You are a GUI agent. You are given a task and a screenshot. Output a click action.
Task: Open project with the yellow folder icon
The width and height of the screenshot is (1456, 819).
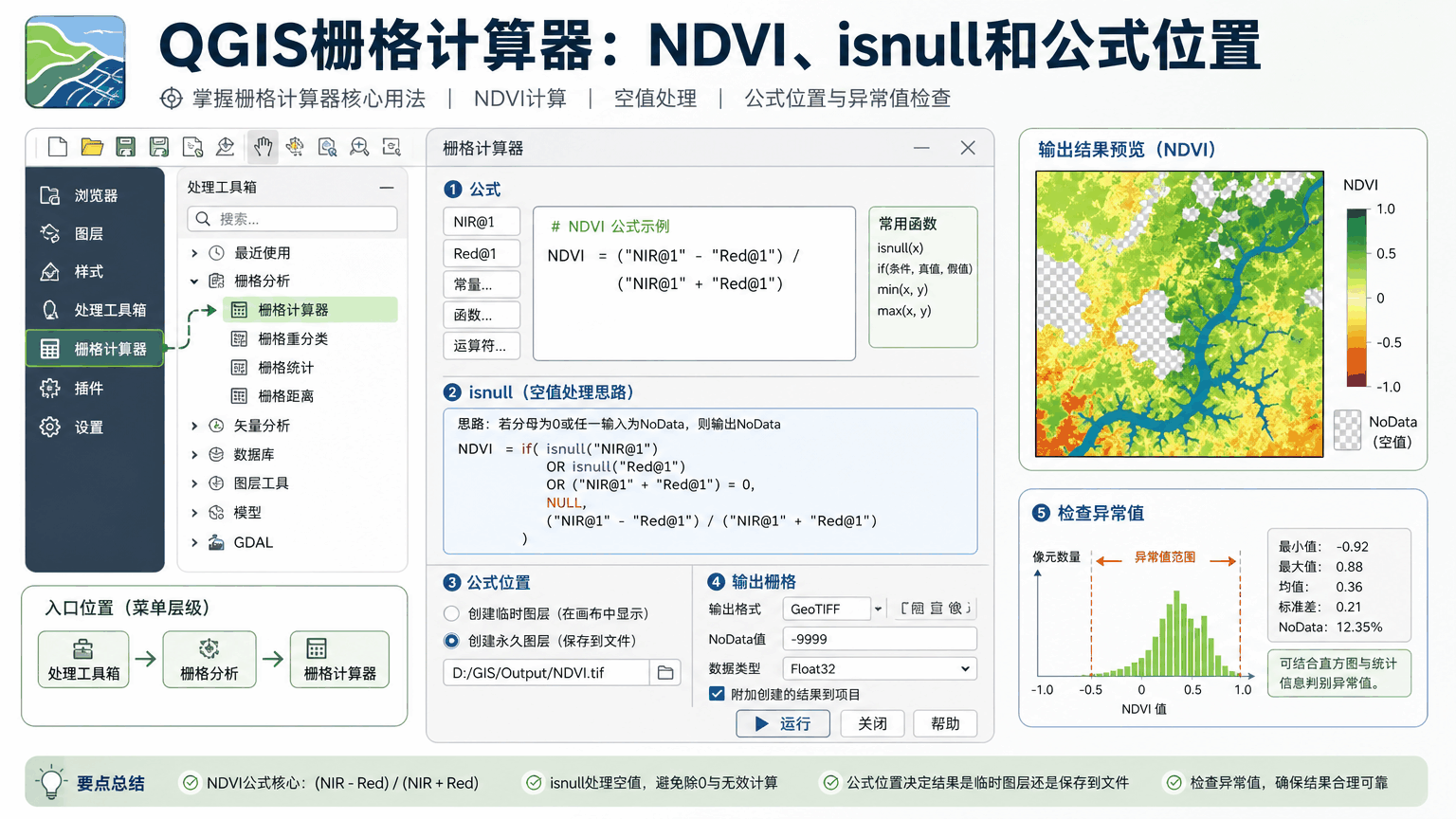pyautogui.click(x=92, y=147)
